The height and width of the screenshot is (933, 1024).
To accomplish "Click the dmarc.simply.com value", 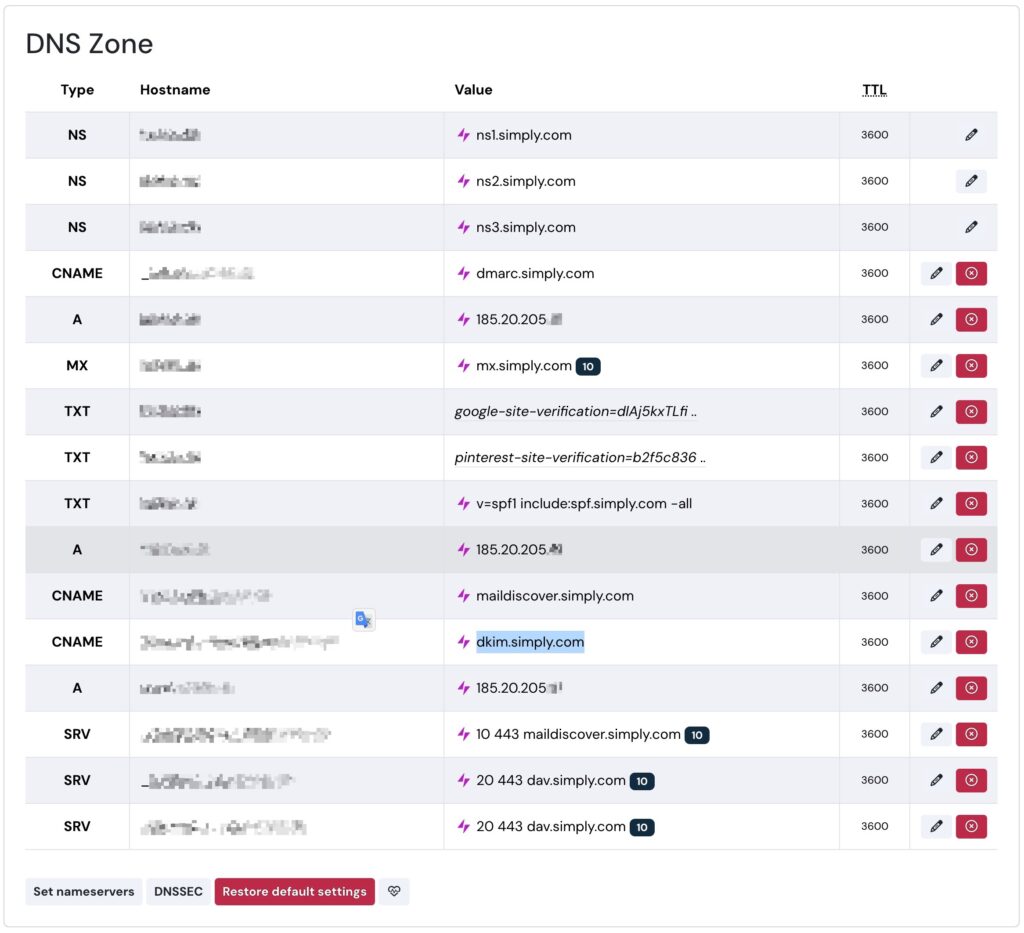I will [x=535, y=273].
